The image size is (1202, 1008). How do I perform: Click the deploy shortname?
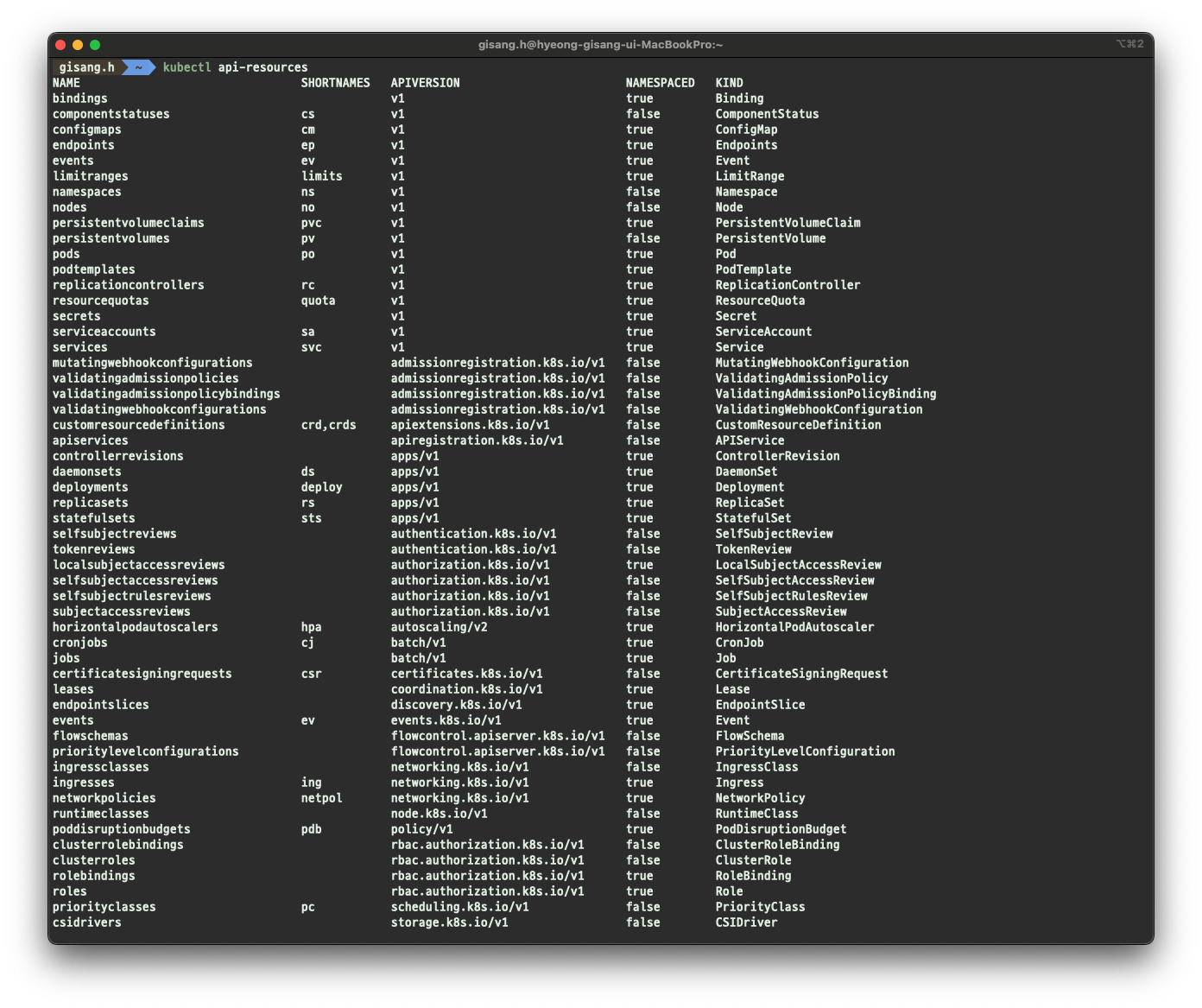(322, 487)
